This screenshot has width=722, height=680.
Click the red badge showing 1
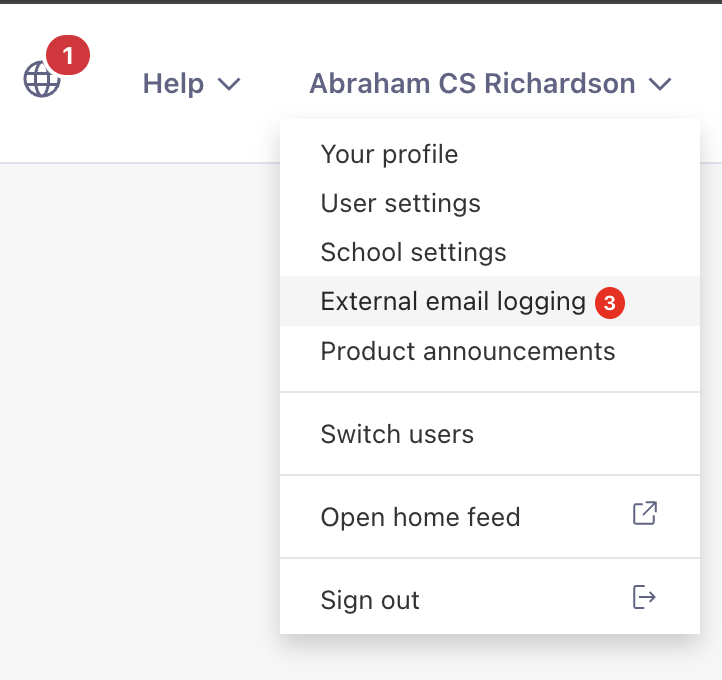[68, 55]
